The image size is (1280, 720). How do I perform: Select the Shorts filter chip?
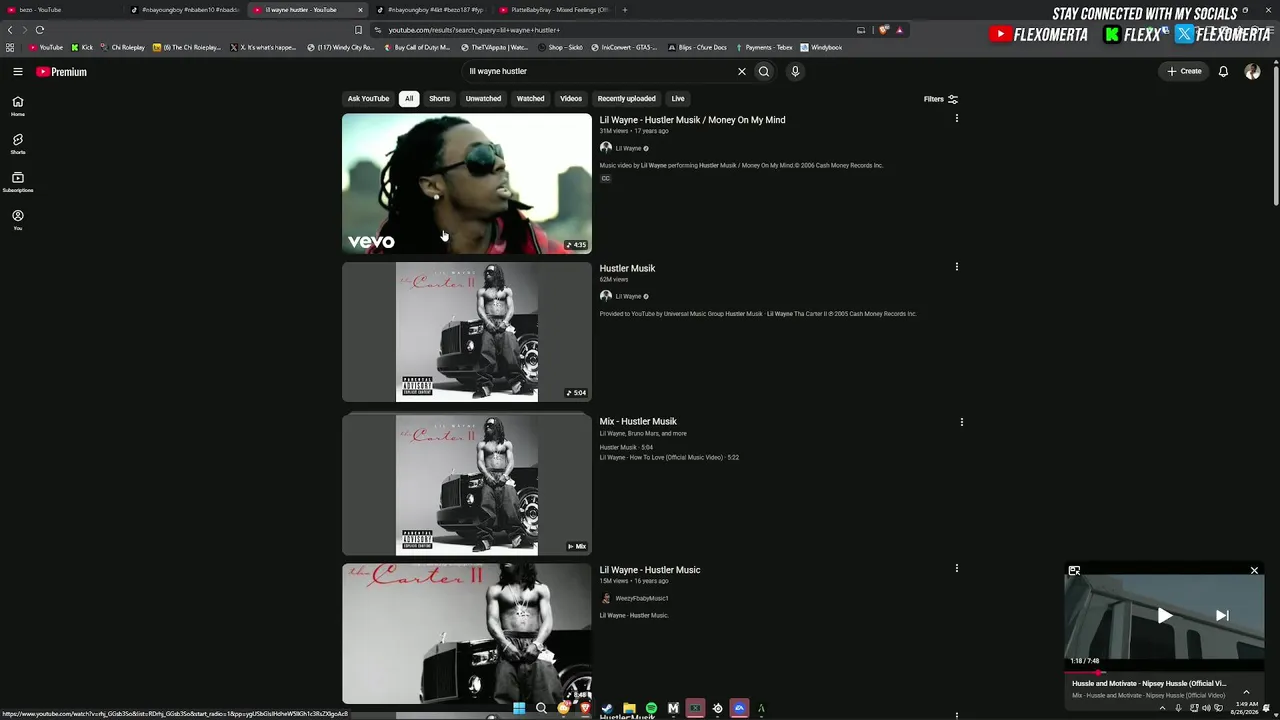tap(440, 99)
